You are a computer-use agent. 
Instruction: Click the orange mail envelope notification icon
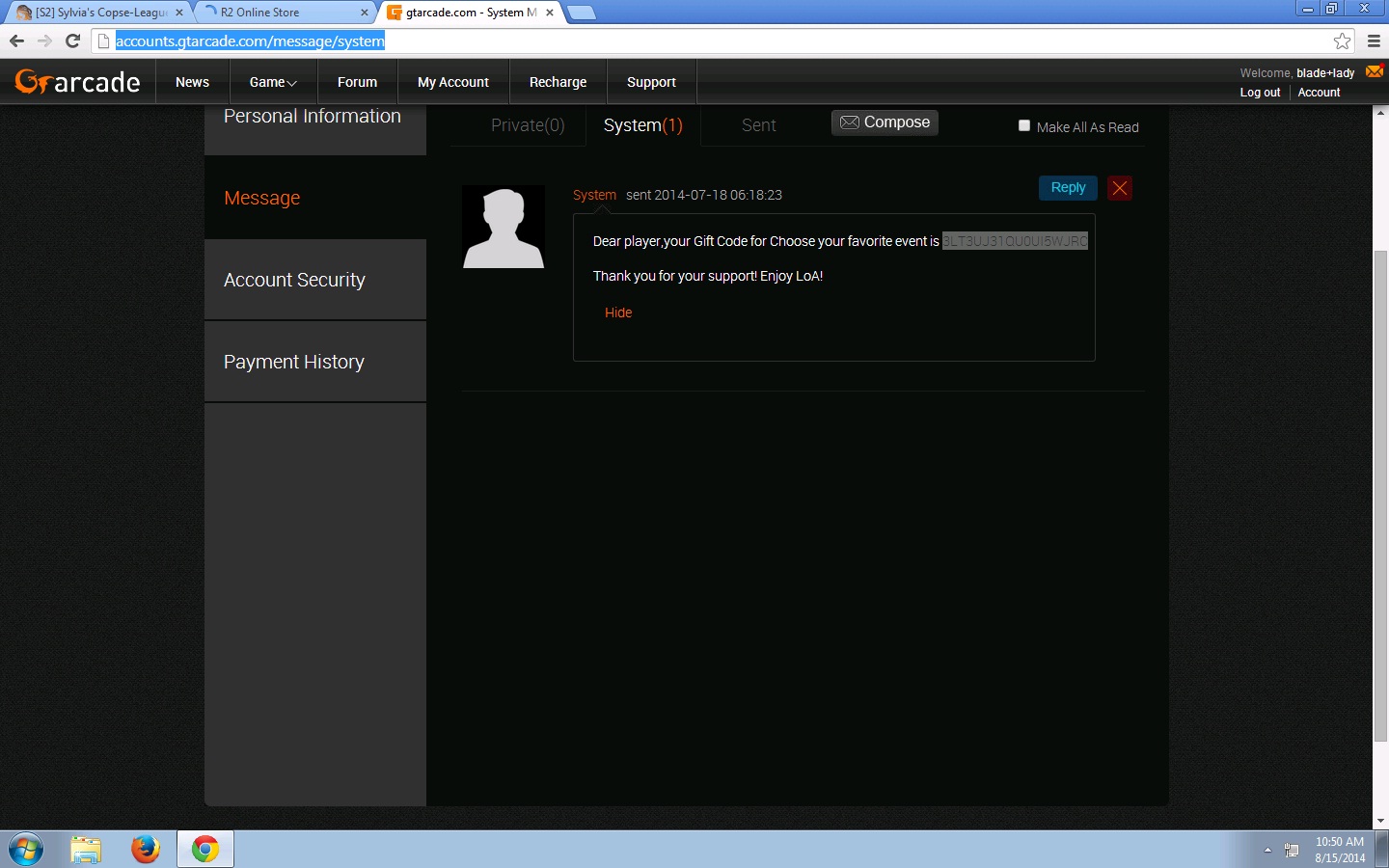[1375, 71]
